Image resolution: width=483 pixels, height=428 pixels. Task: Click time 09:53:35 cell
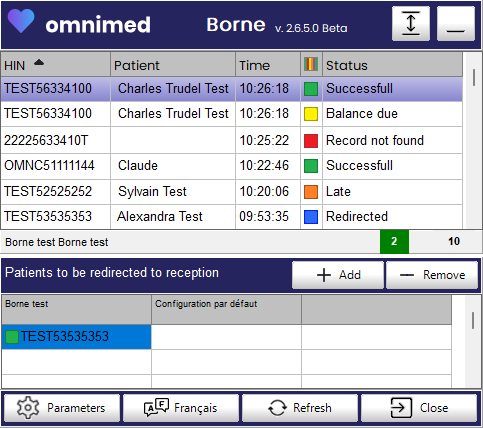pos(268,217)
